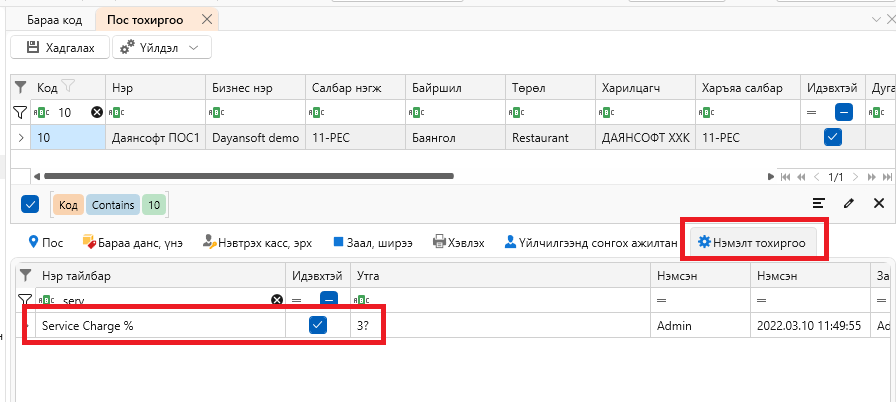Image resolution: width=896 pixels, height=402 pixels.
Task: Click the equals operator under the first Нэмсэн column
Action: (662, 300)
